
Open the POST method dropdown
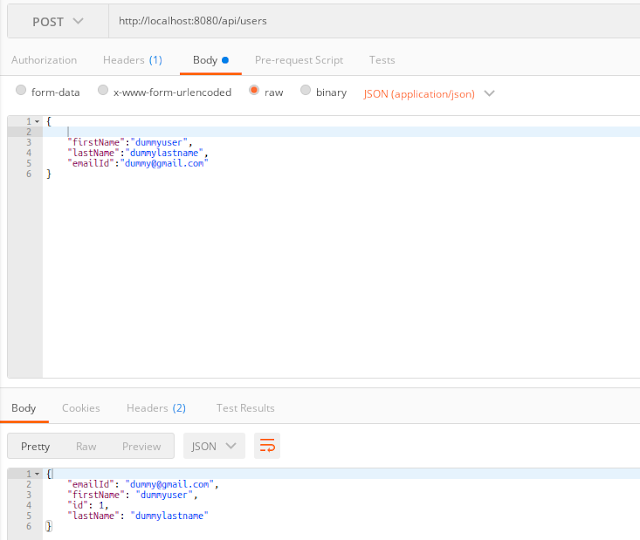pos(58,21)
